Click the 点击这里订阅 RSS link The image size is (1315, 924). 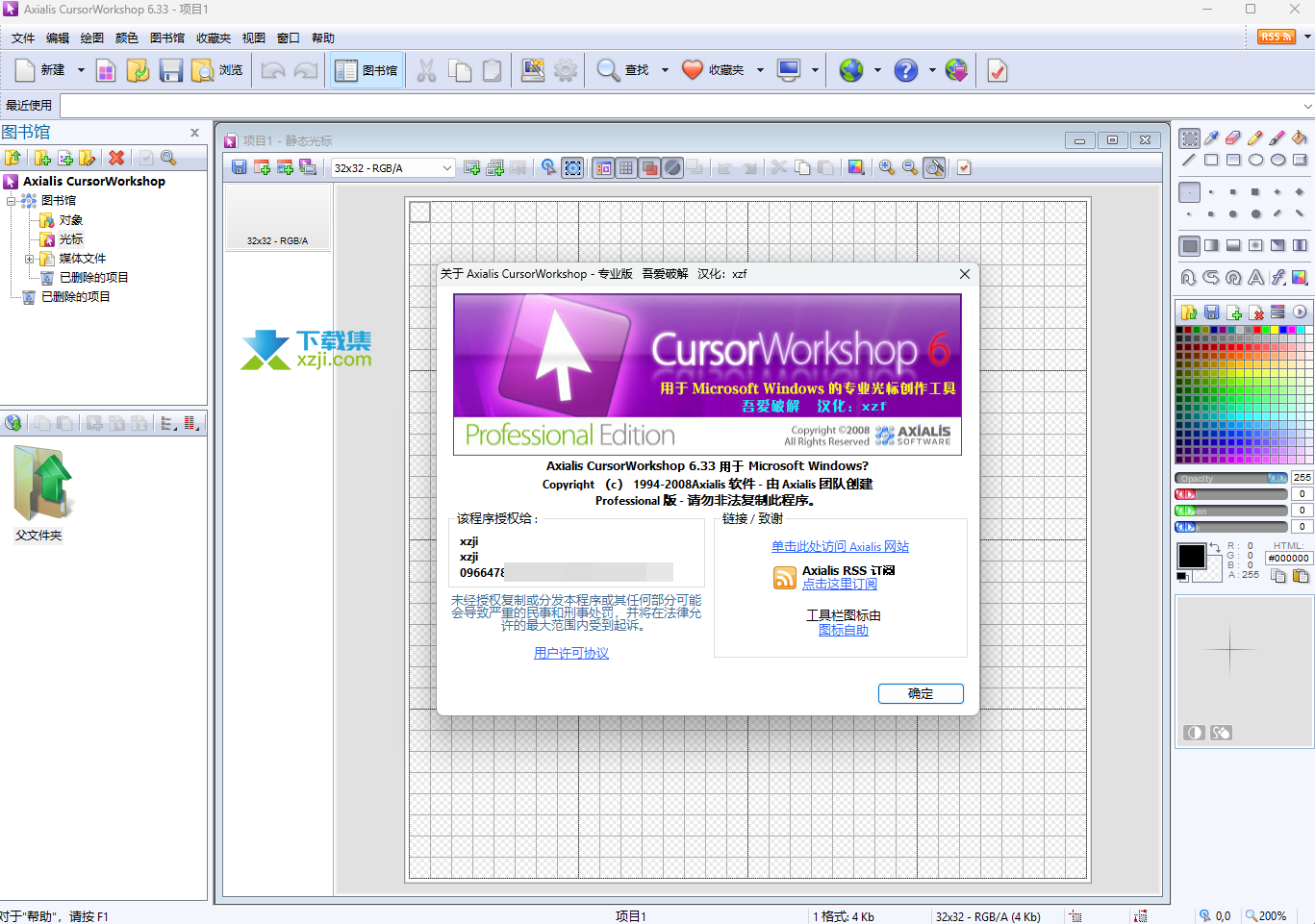[840, 584]
